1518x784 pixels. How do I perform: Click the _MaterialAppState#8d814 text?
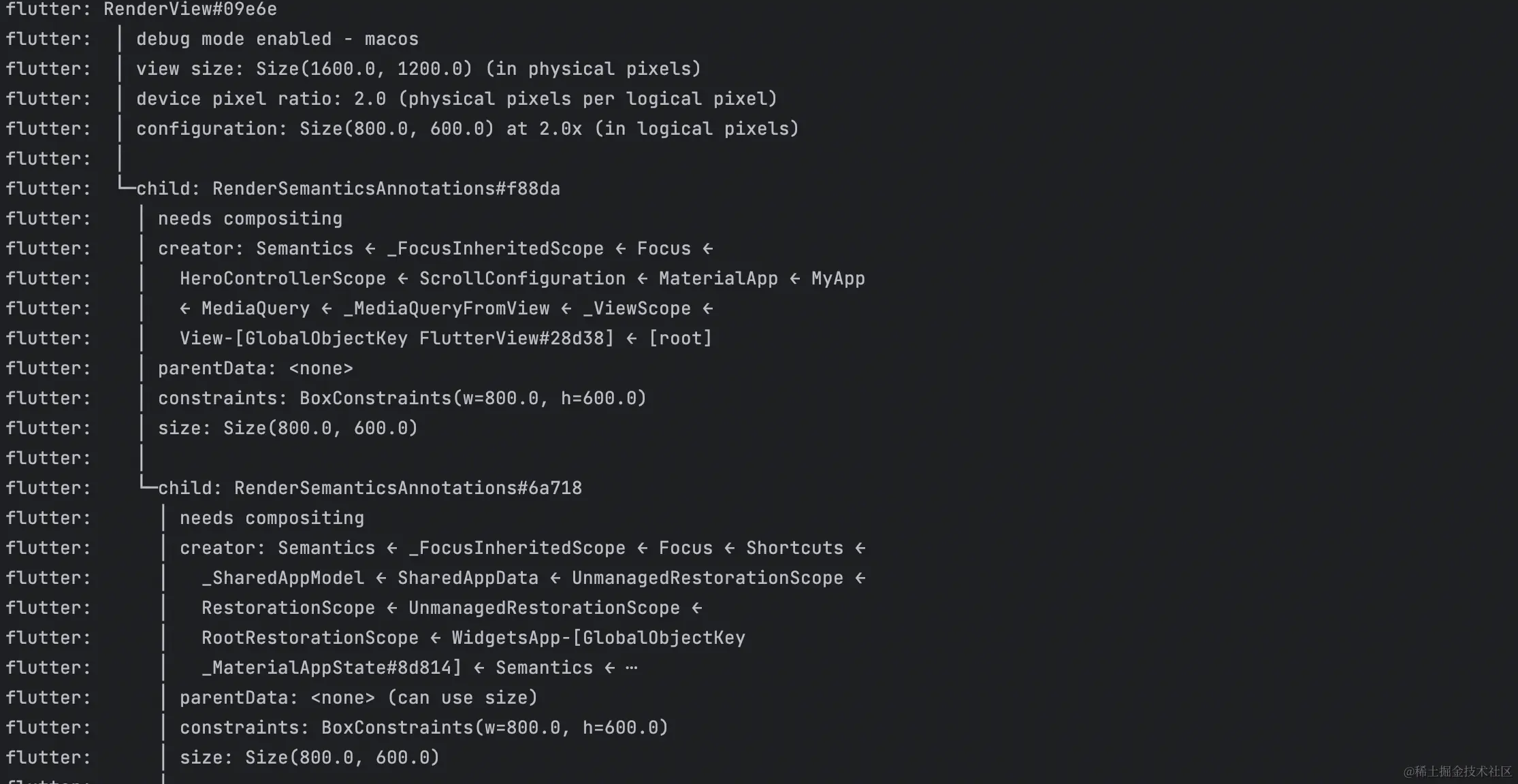(332, 668)
